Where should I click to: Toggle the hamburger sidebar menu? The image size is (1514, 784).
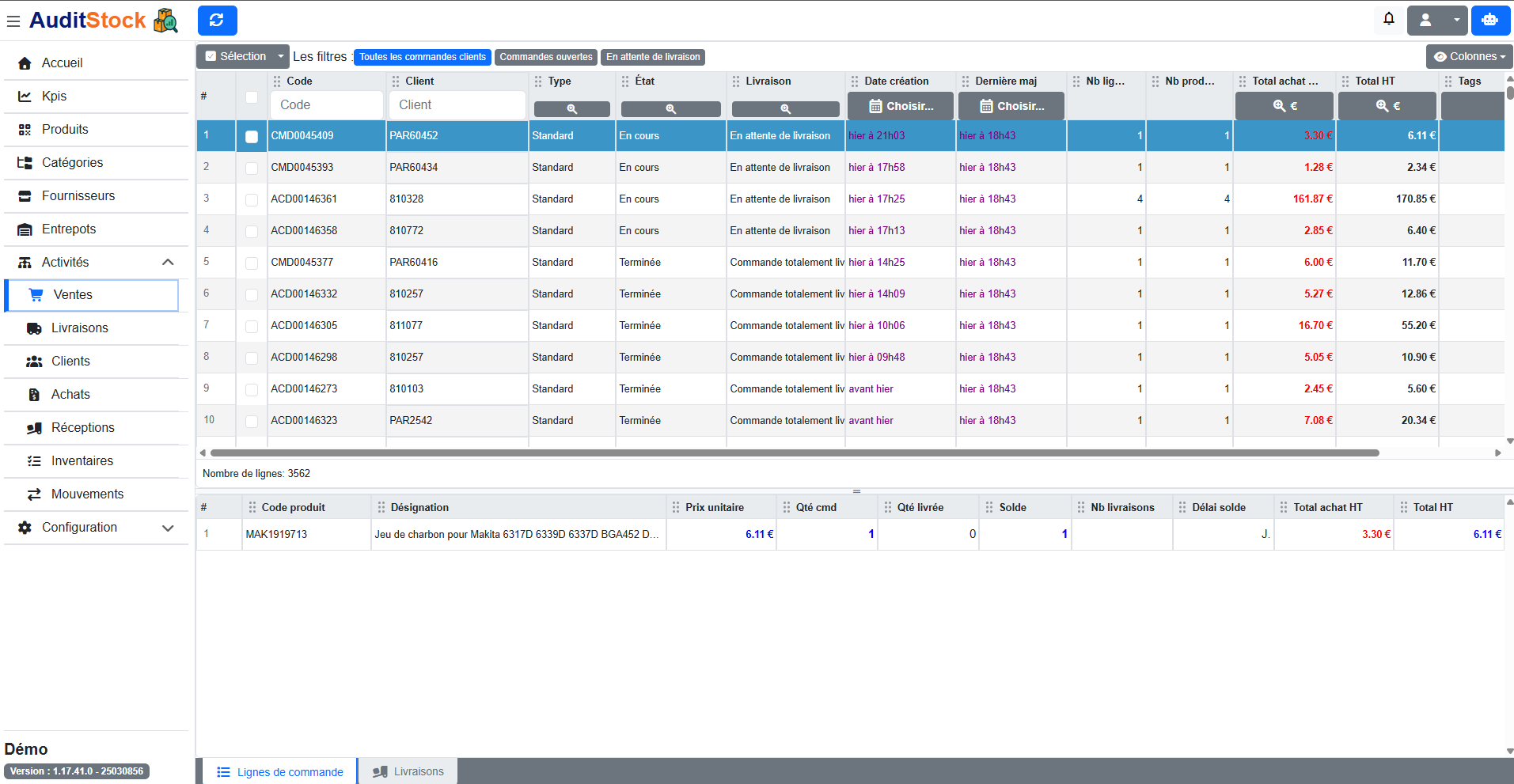[13, 21]
